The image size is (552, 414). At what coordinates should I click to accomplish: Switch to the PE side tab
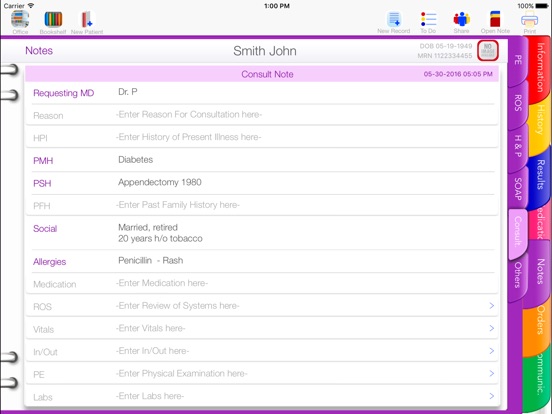[x=518, y=60]
